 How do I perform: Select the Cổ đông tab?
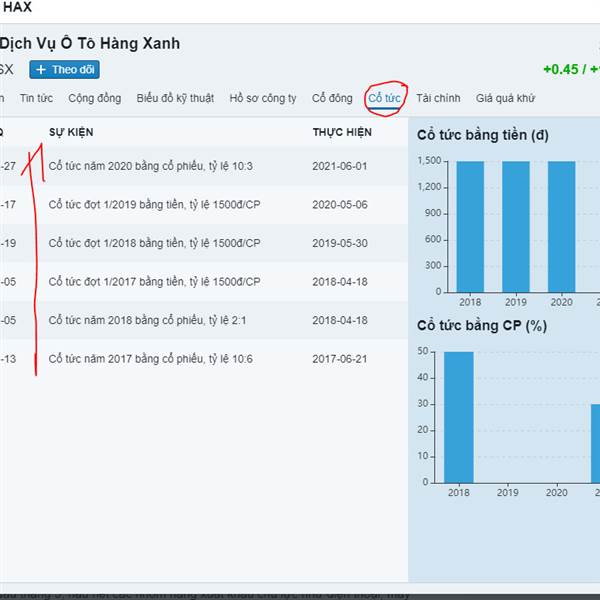(x=332, y=98)
